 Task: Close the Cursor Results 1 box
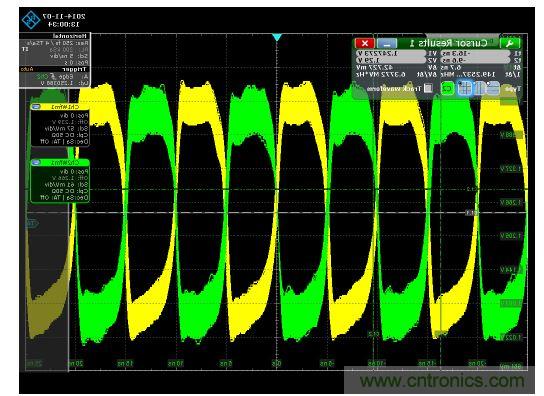coord(365,43)
